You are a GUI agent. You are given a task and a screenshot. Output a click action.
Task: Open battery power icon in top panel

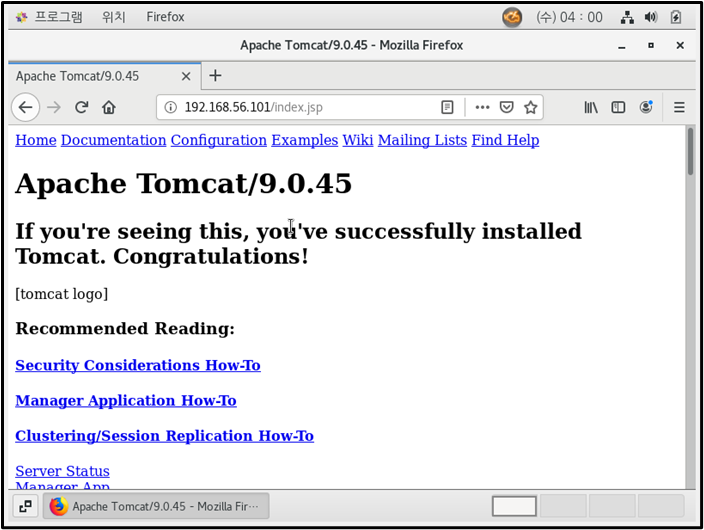[x=676, y=18]
